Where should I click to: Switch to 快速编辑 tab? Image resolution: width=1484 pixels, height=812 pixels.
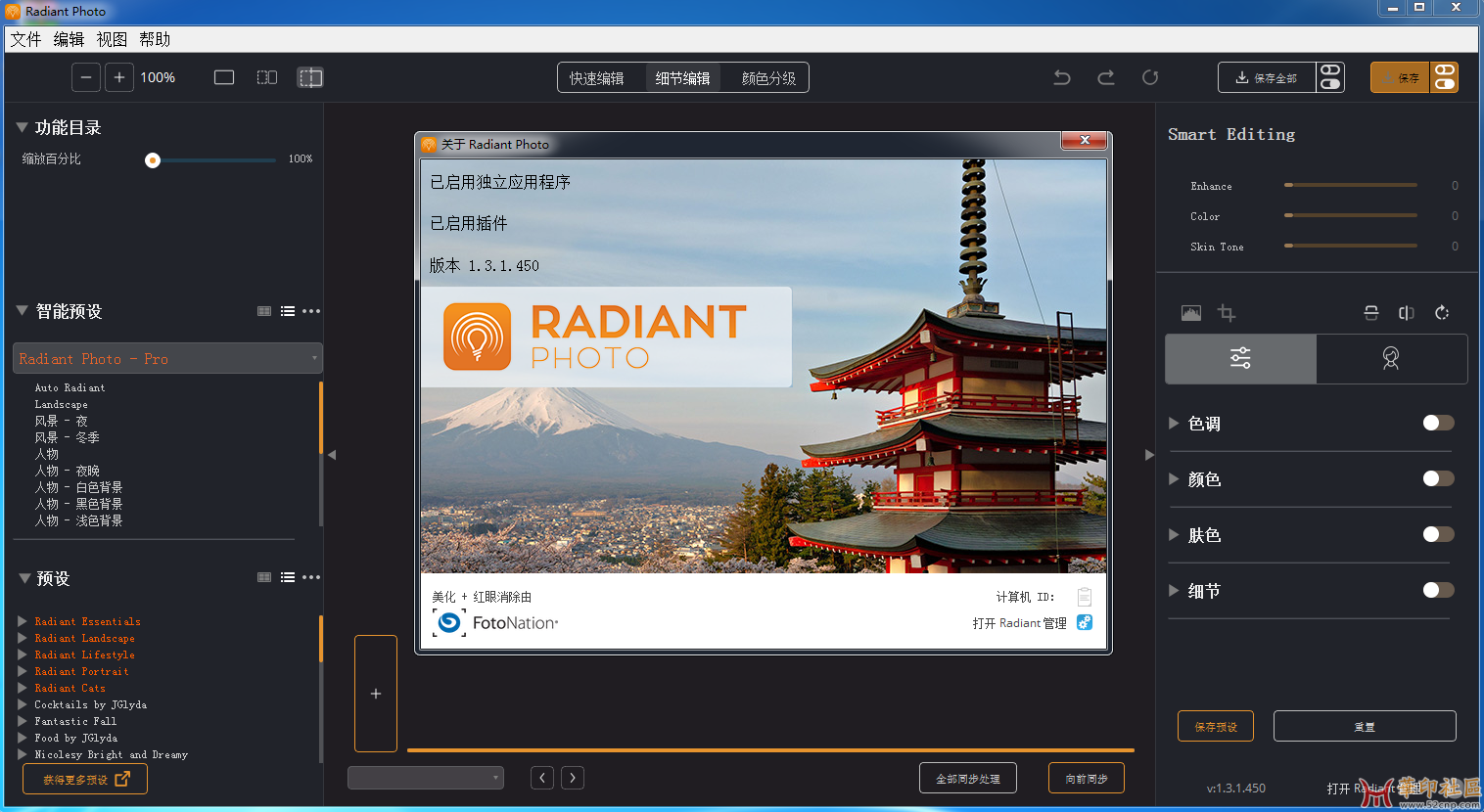(597, 78)
